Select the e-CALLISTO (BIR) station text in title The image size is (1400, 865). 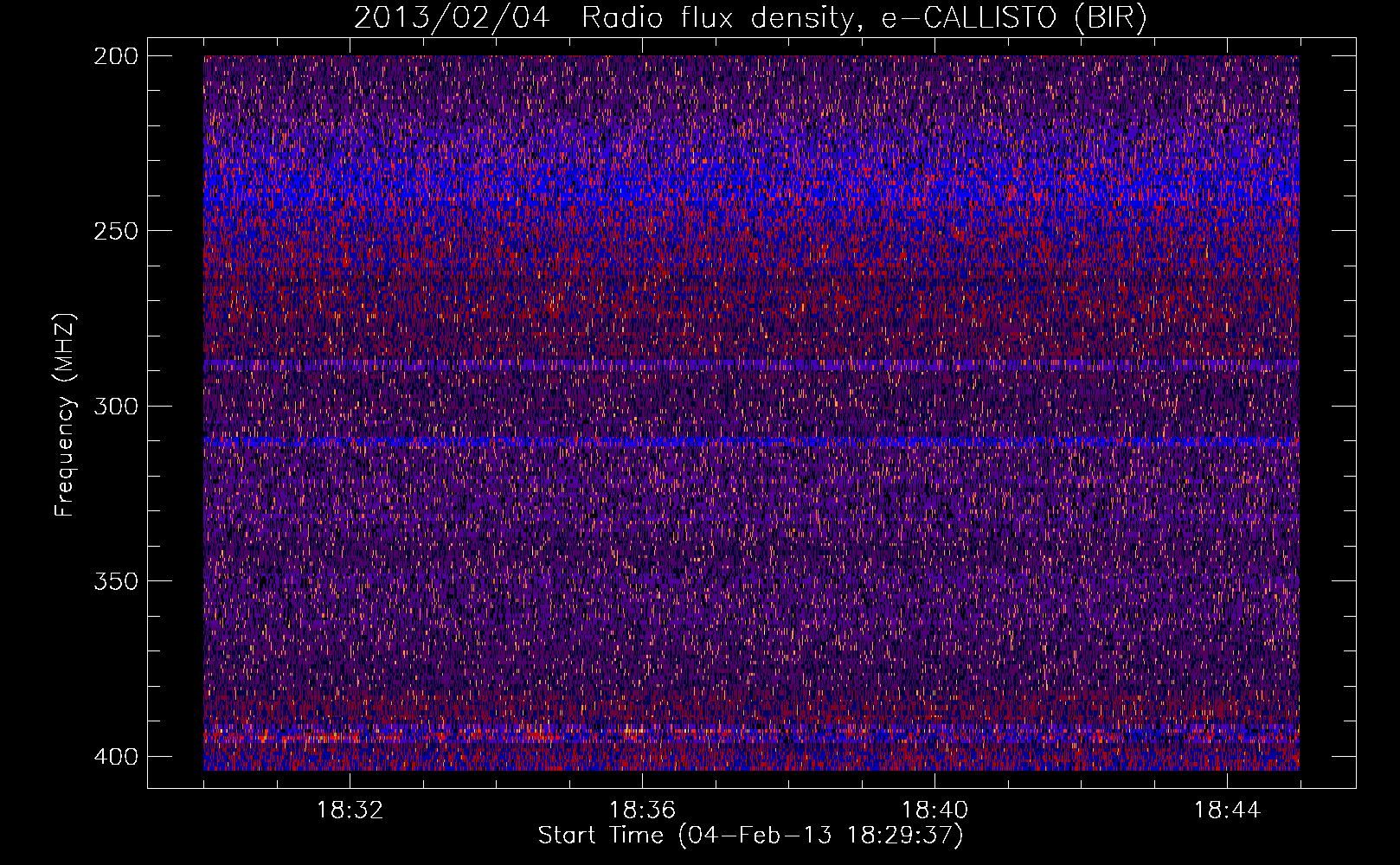pos(1013,18)
